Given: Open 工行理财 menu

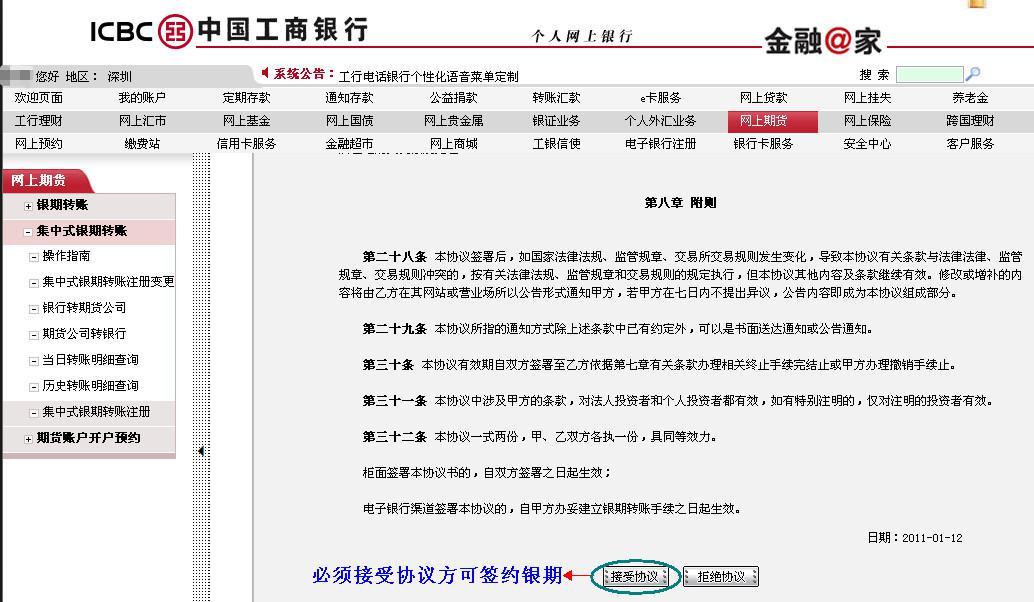Looking at the screenshot, I should coord(38,121).
